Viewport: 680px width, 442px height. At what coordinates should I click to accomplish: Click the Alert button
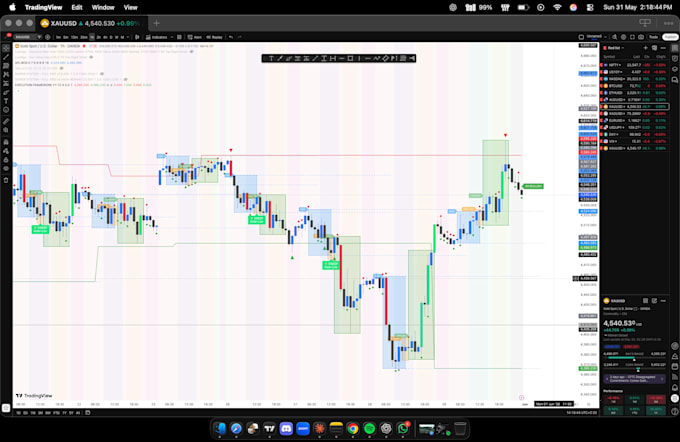point(194,37)
